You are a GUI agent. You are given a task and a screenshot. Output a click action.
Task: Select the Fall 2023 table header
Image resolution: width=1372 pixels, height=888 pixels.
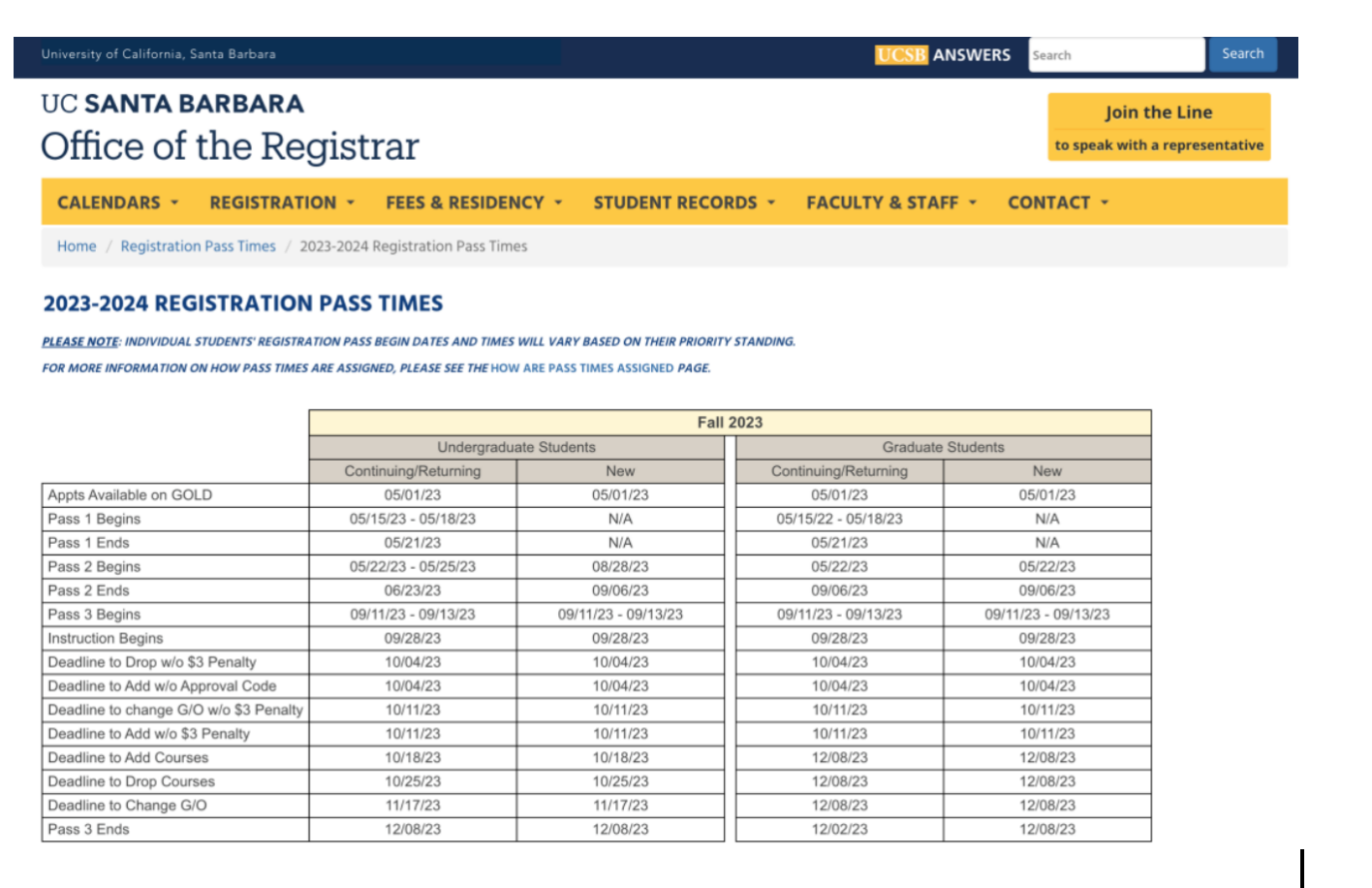coord(730,423)
